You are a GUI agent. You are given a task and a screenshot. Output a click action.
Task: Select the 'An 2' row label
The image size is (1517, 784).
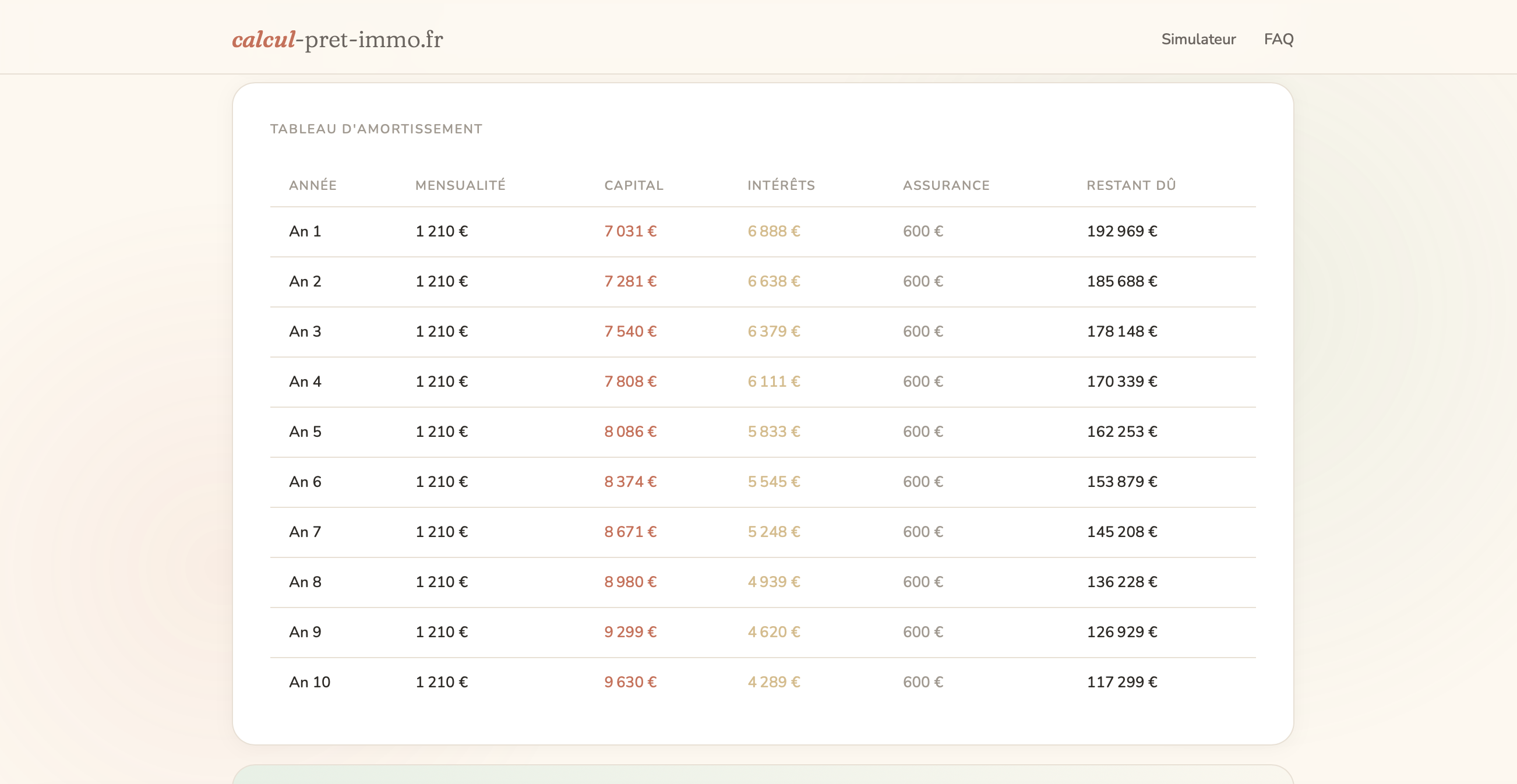[x=305, y=281]
